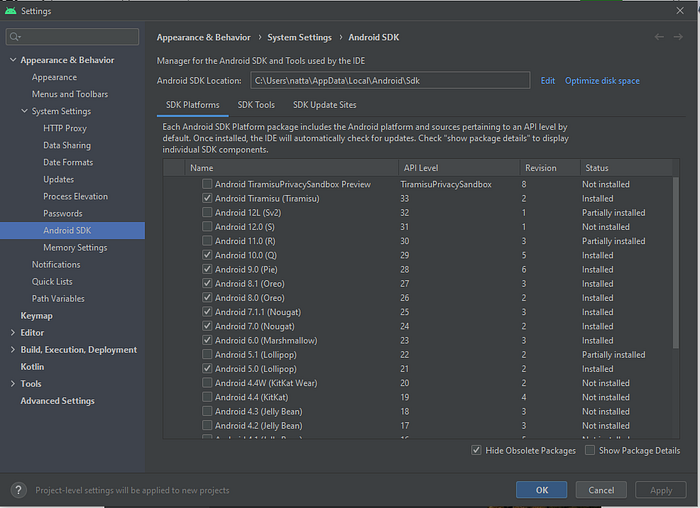Viewport: 700px width, 508px height.
Task: Select Android SDK in sidebar
Action: [x=72, y=230]
